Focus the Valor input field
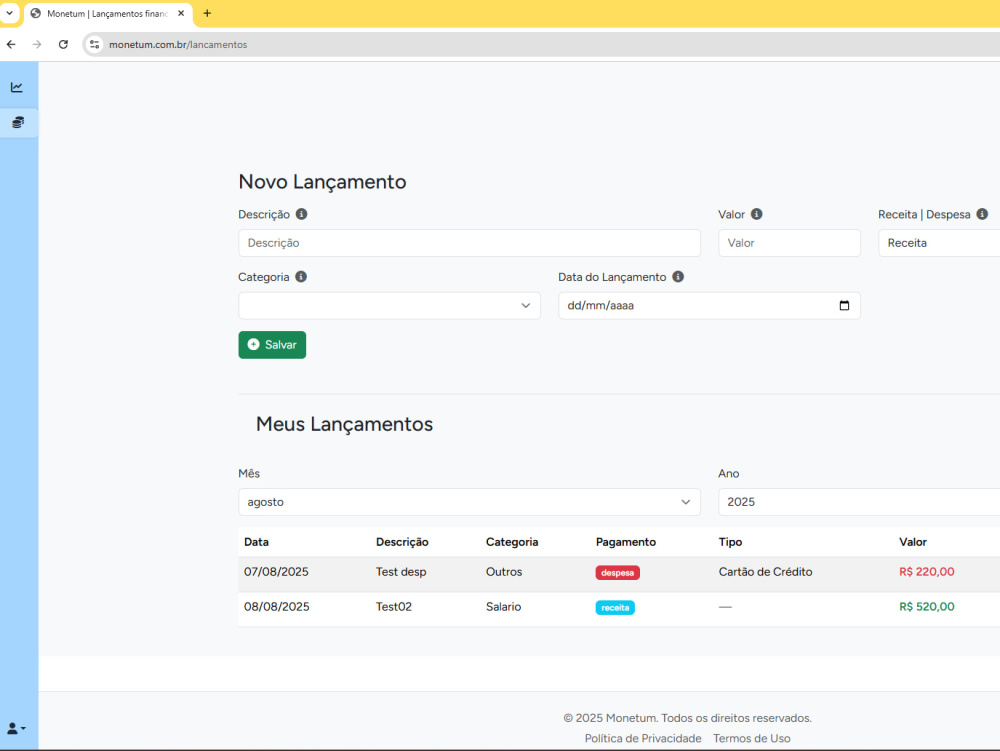The height and width of the screenshot is (751, 1000). click(790, 243)
